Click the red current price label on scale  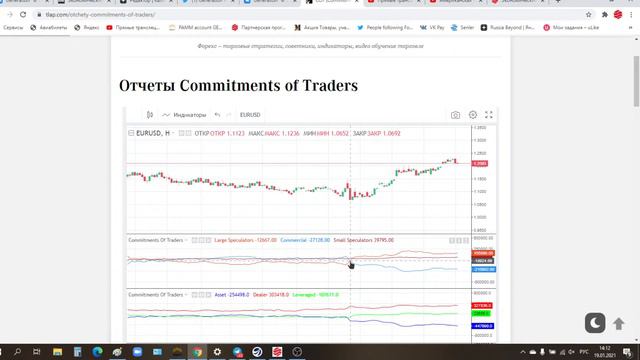480,164
